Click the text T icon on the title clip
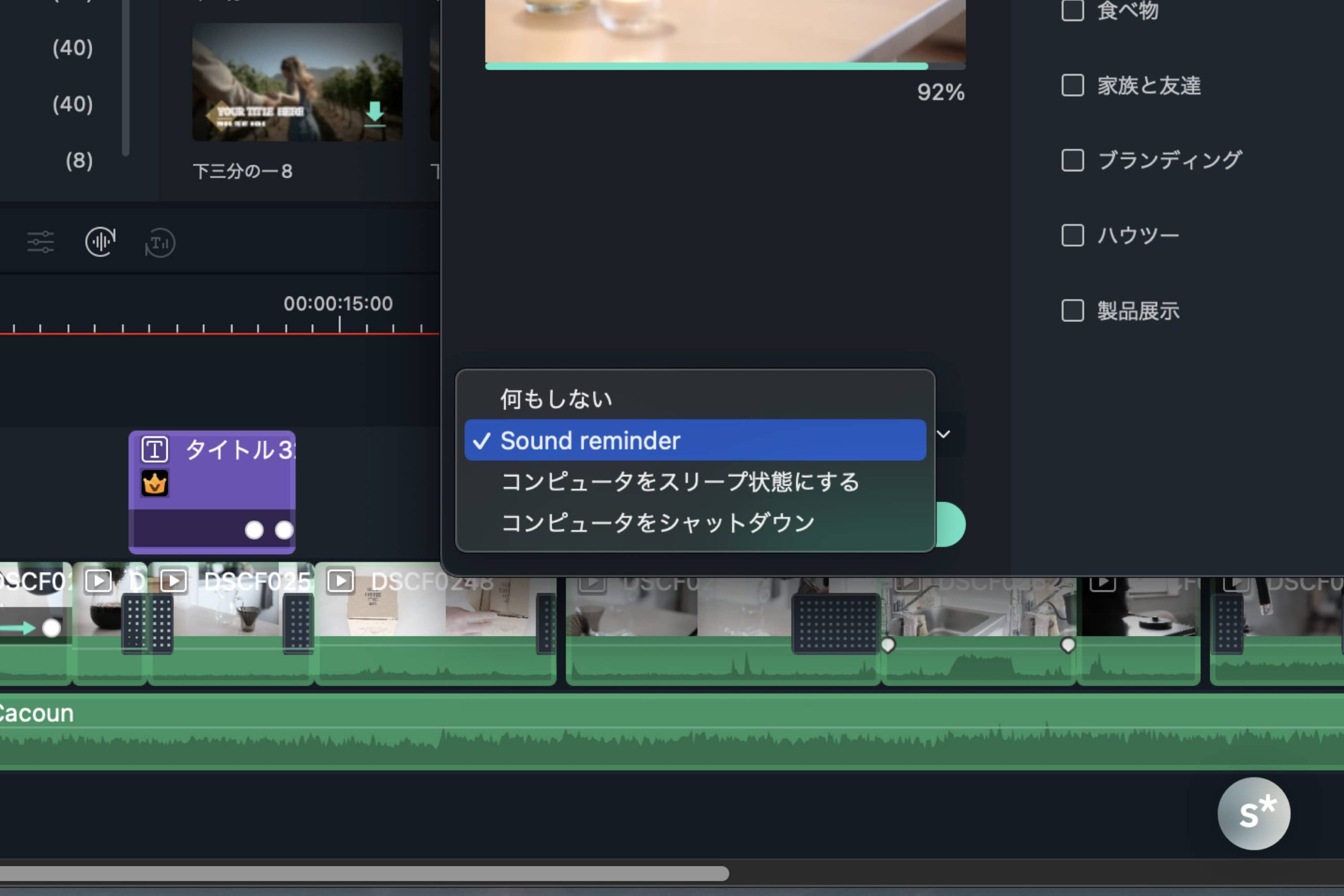This screenshot has height=896, width=1344. pos(154,450)
